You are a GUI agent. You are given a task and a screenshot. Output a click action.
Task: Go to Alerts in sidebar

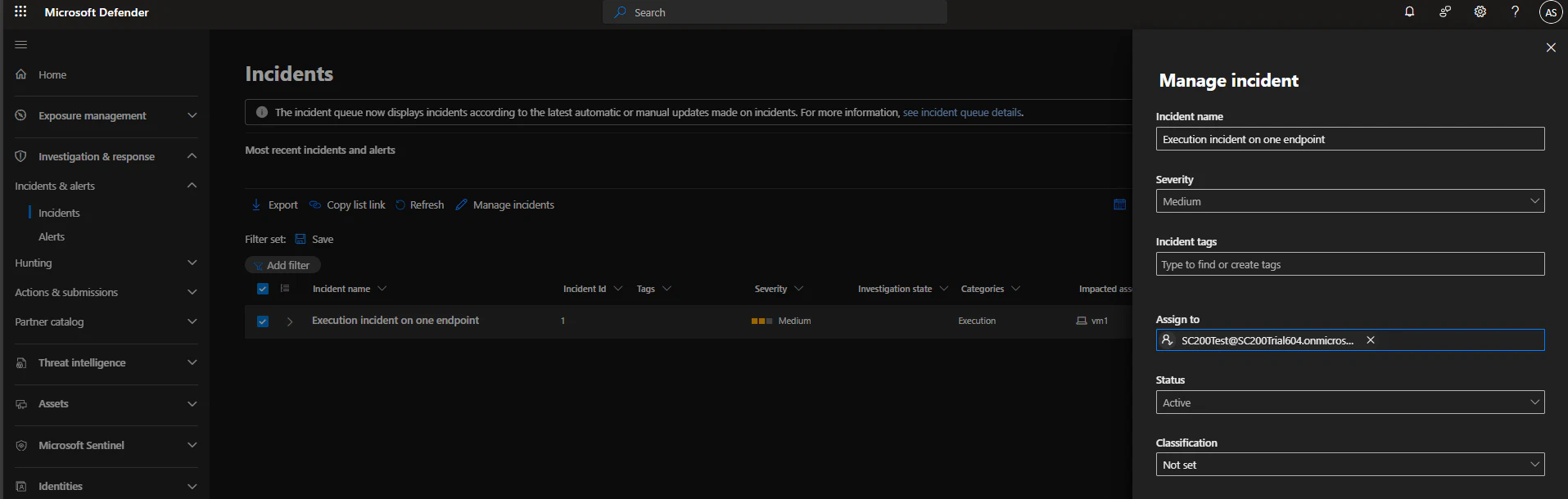tap(52, 236)
